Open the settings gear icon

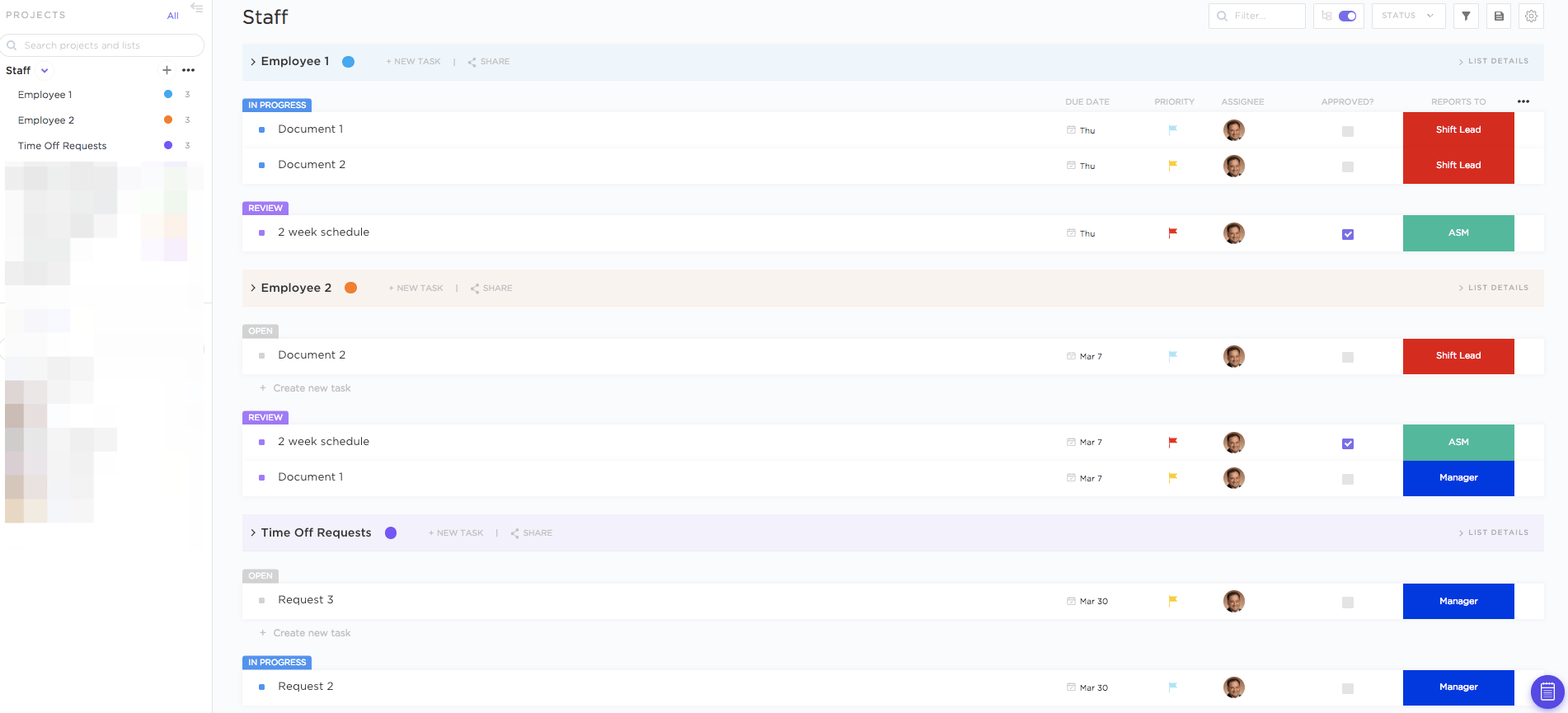[x=1531, y=16]
